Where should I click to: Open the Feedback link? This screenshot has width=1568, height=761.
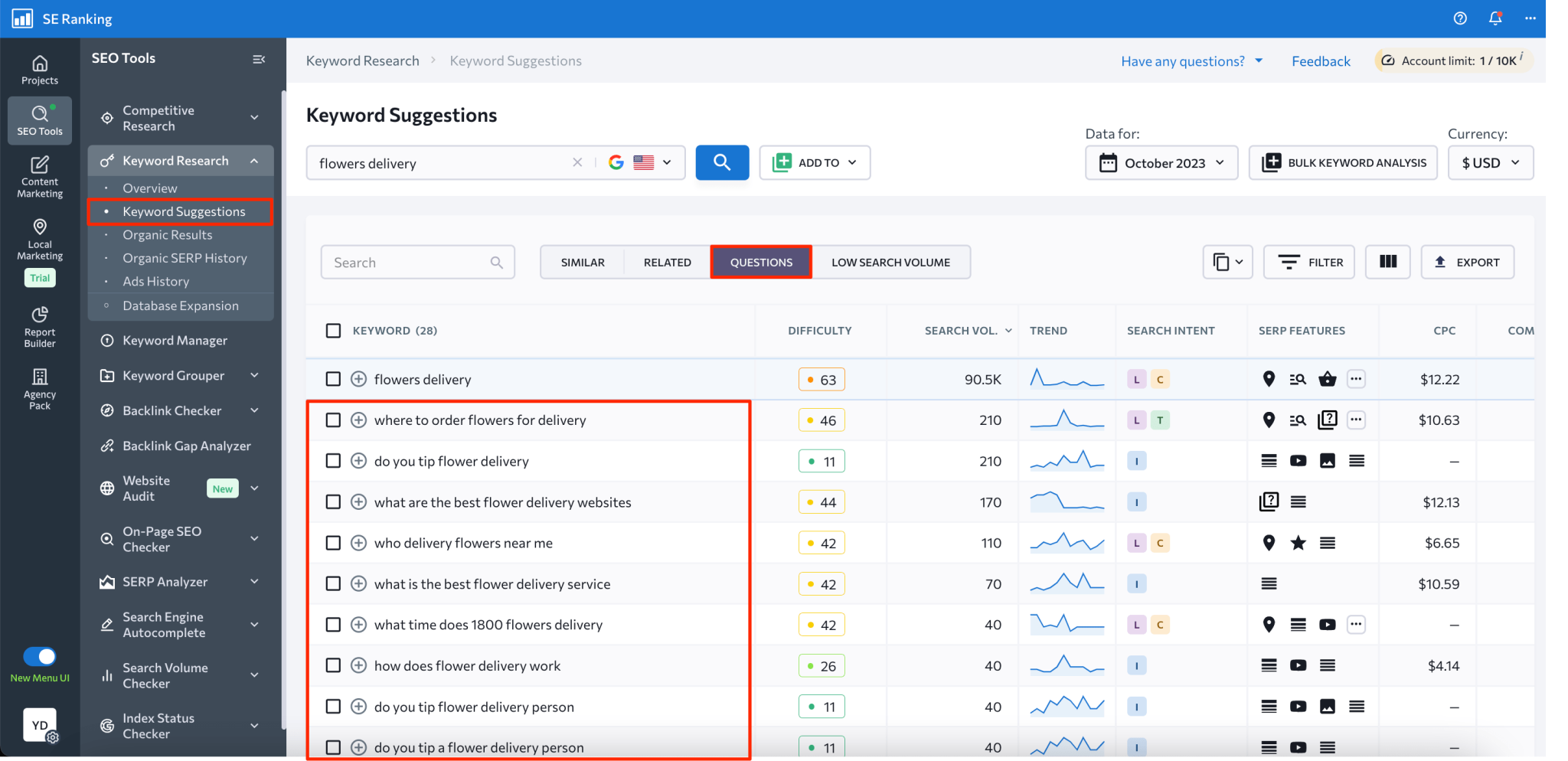click(x=1321, y=60)
